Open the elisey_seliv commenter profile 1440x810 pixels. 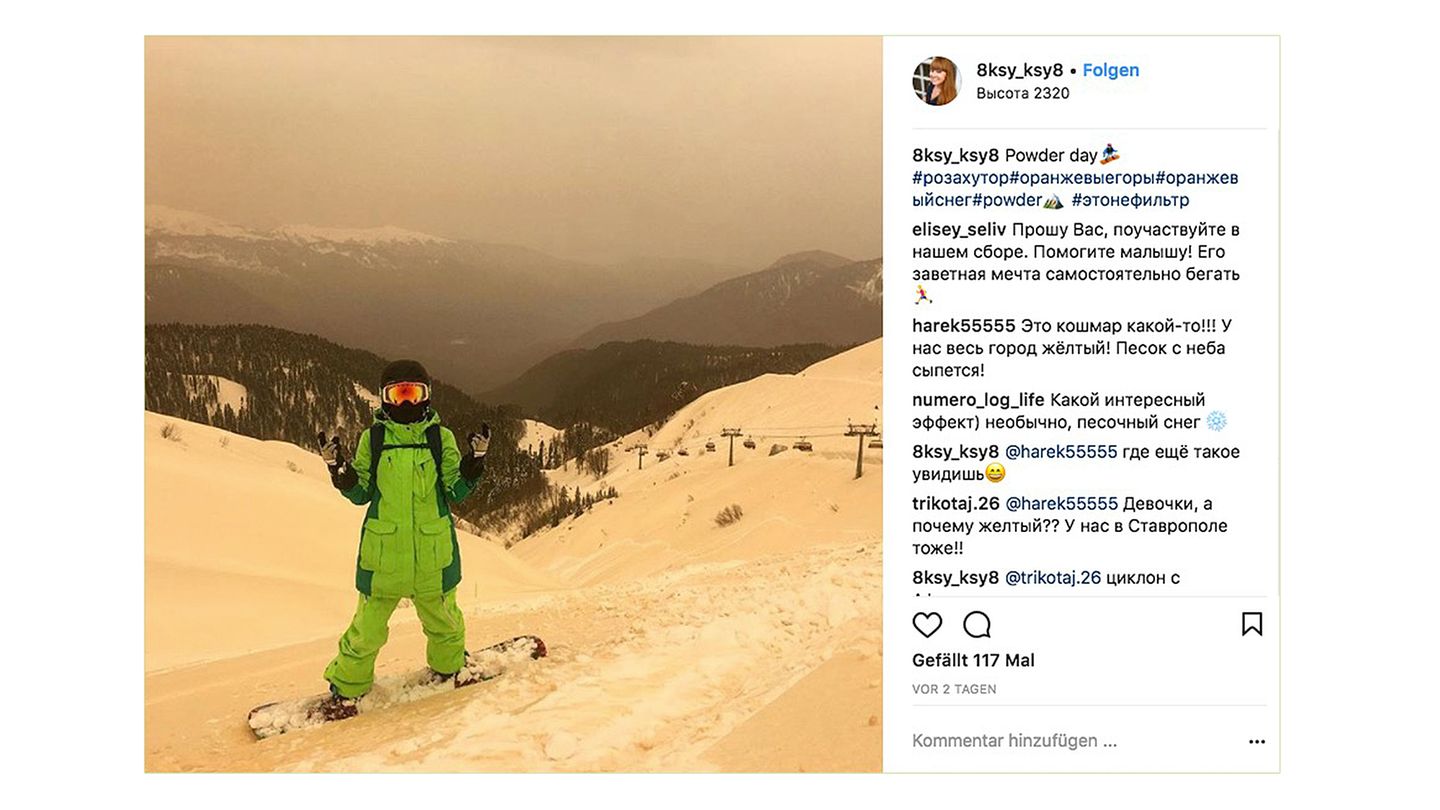coord(959,230)
